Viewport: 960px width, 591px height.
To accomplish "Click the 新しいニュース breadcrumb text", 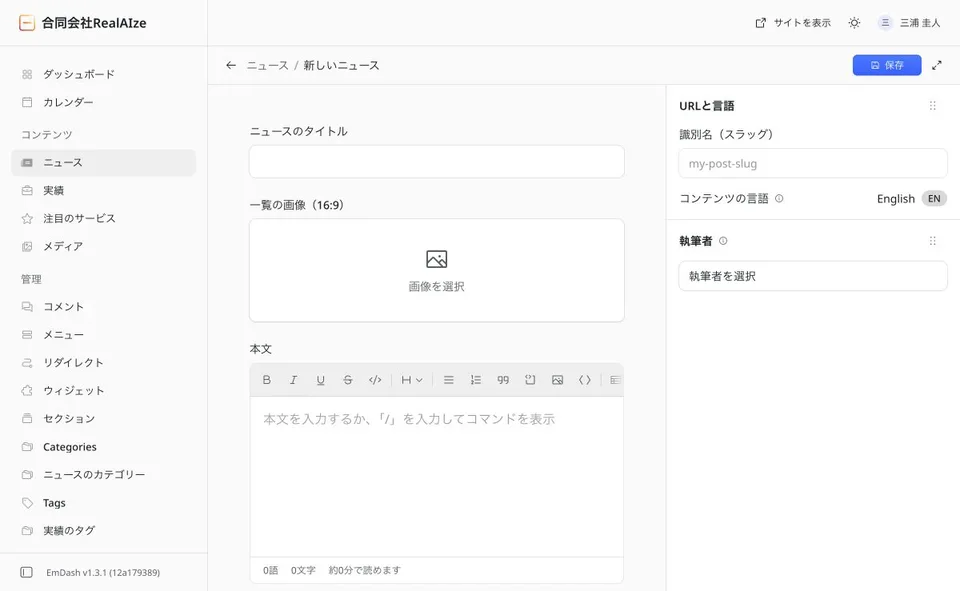I will click(x=341, y=65).
